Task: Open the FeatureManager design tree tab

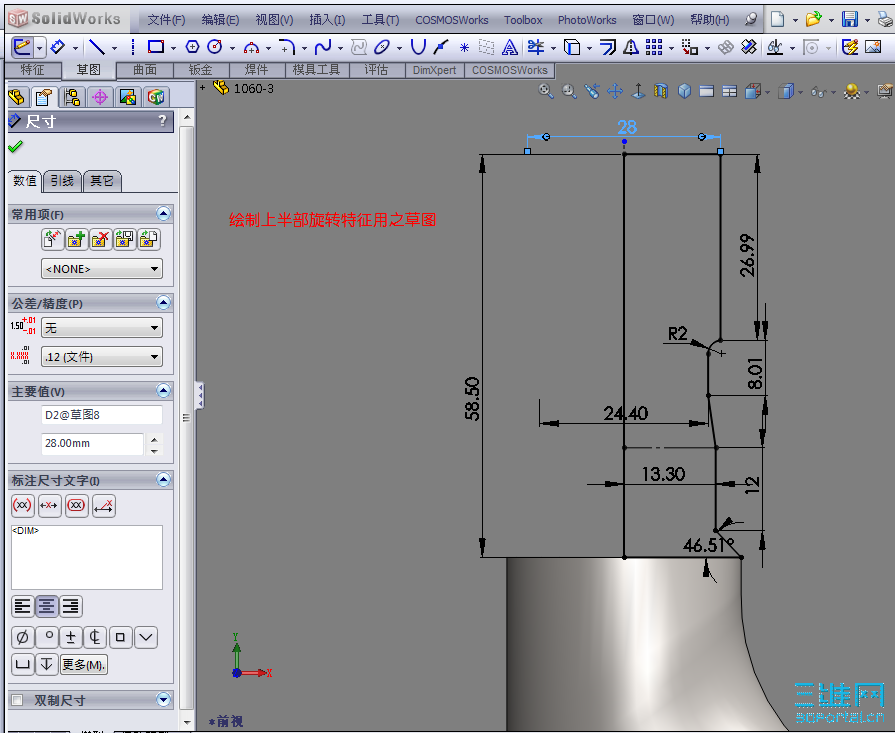Action: pyautogui.click(x=17, y=97)
